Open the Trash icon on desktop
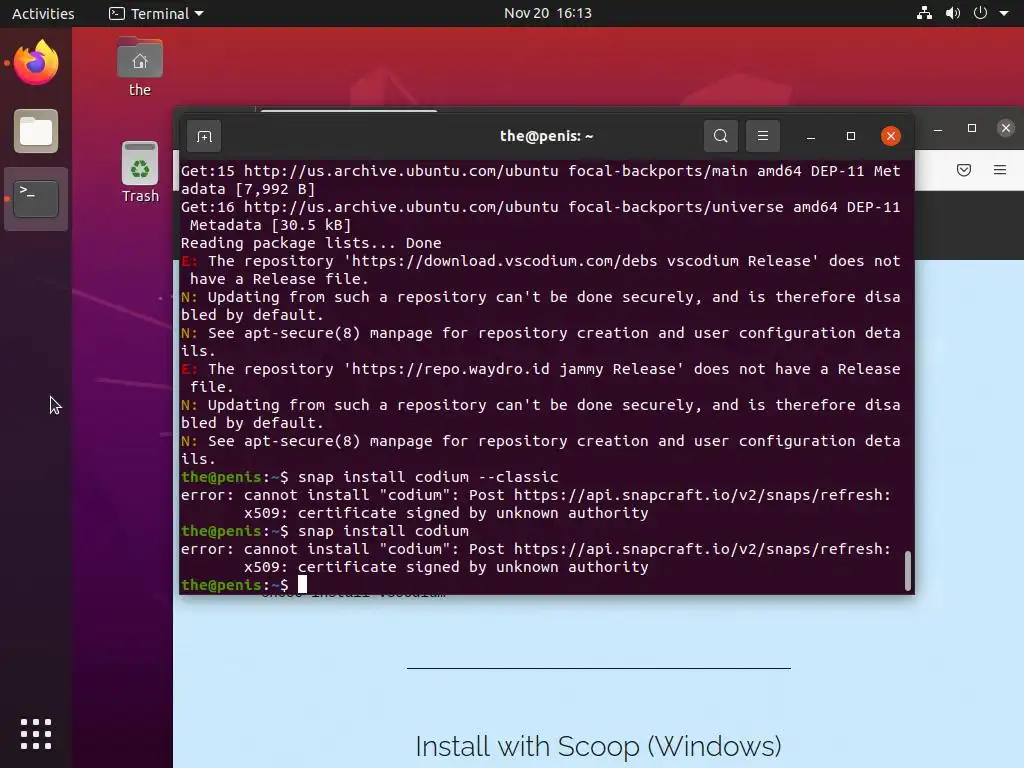Viewport: 1024px width, 768px height. (x=140, y=173)
